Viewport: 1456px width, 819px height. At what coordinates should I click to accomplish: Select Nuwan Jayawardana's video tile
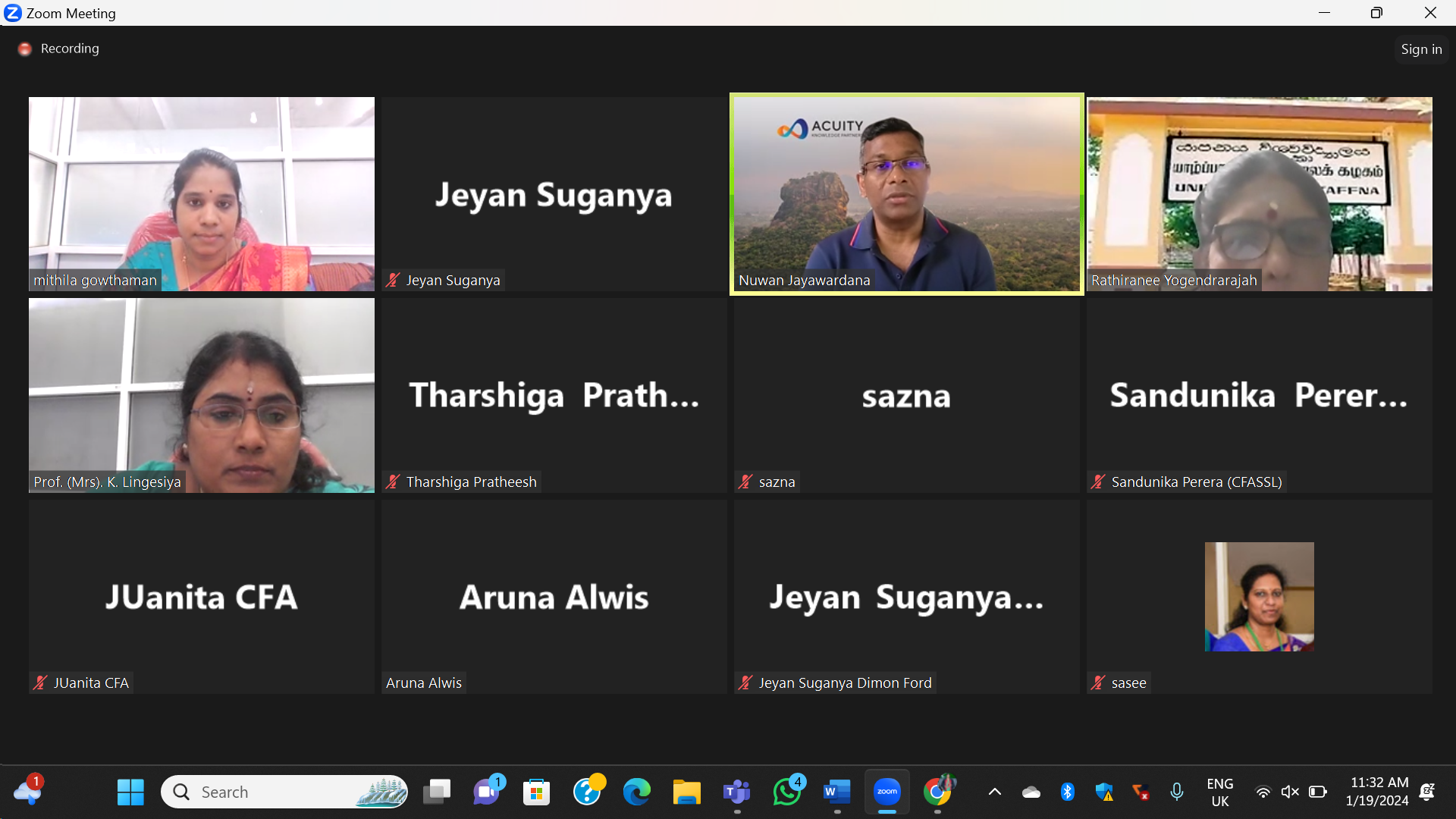click(x=906, y=194)
